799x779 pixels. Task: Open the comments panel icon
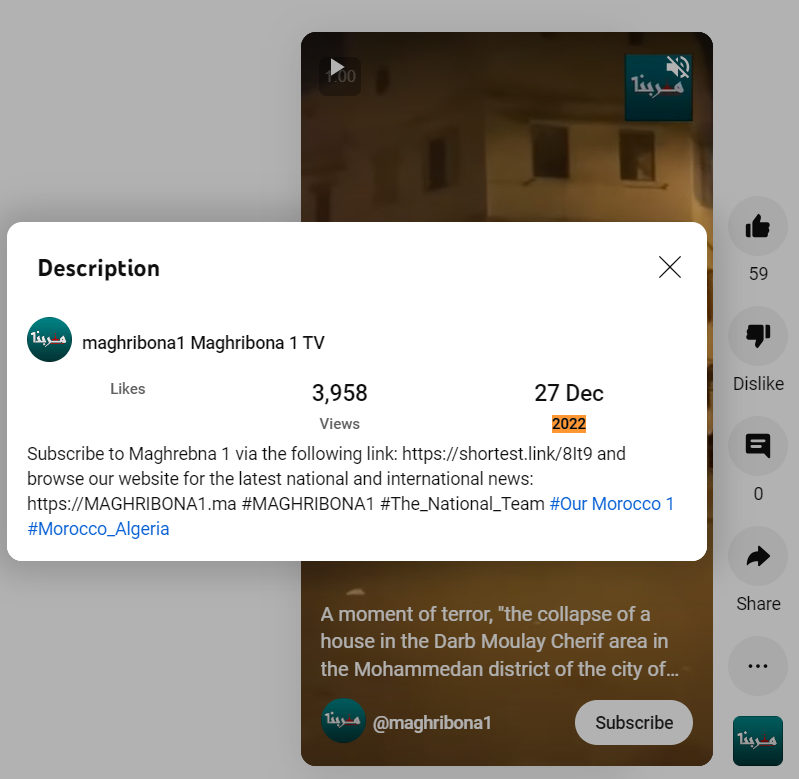758,446
